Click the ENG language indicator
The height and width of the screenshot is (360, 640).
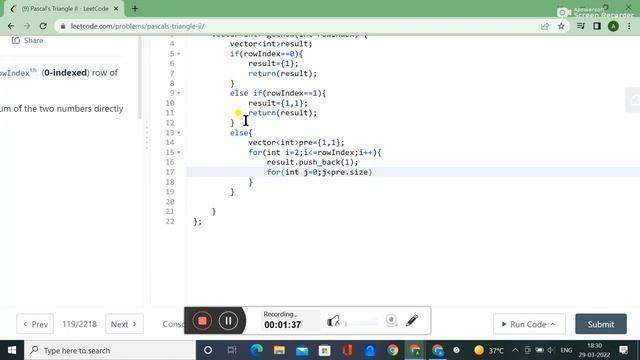pyautogui.click(x=566, y=350)
